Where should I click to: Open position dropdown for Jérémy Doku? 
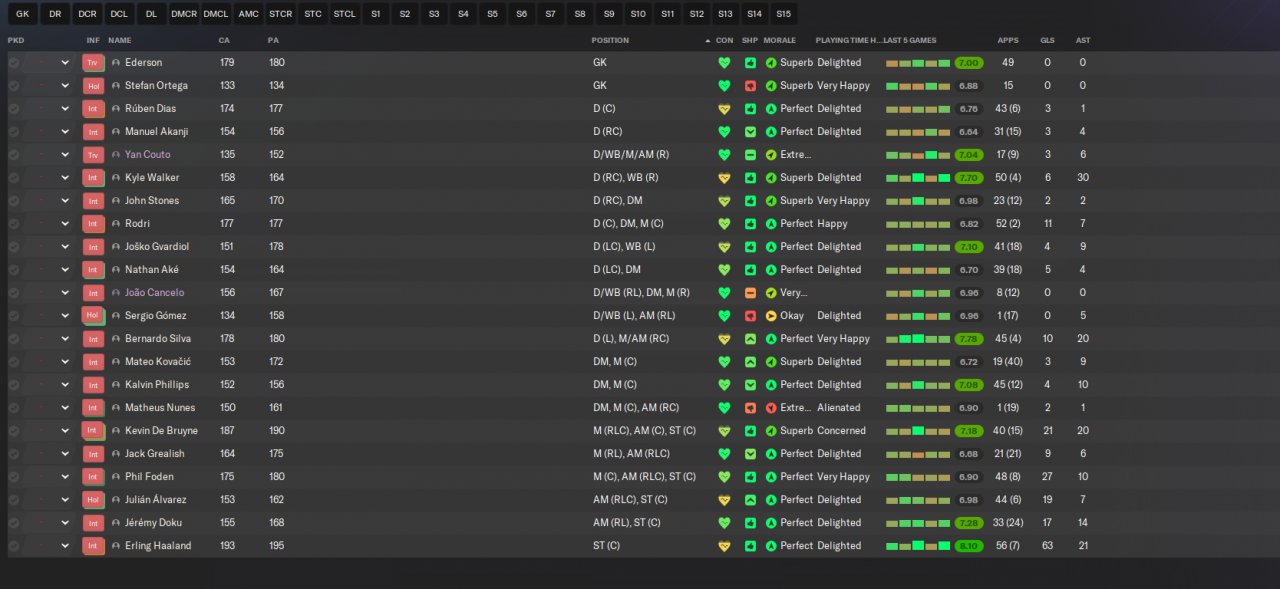pyautogui.click(x=65, y=522)
